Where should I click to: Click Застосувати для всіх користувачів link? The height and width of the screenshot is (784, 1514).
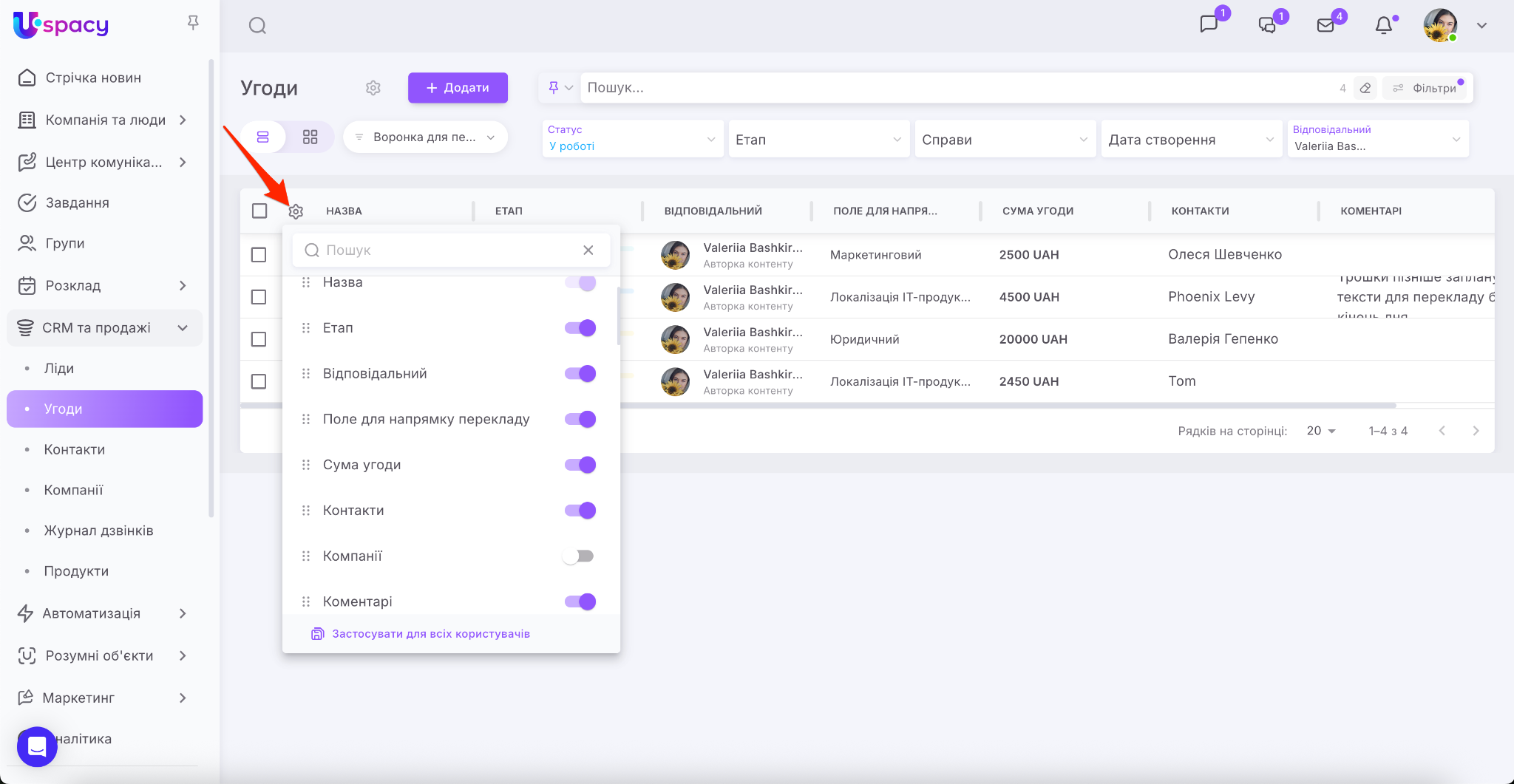(430, 634)
